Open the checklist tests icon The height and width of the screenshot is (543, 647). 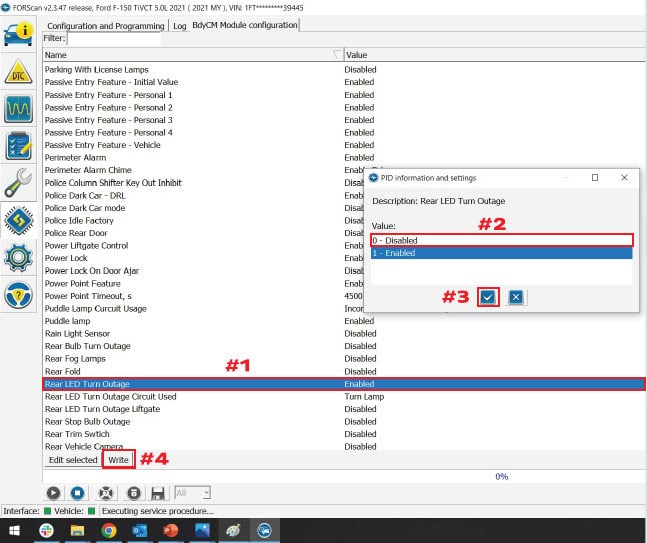click(x=18, y=145)
